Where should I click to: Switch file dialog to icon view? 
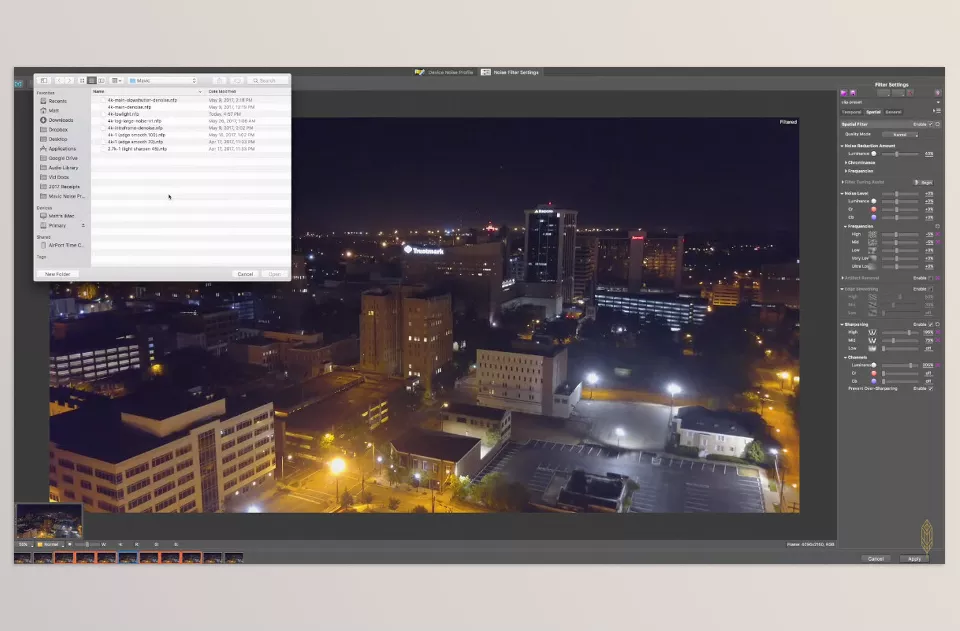click(82, 81)
